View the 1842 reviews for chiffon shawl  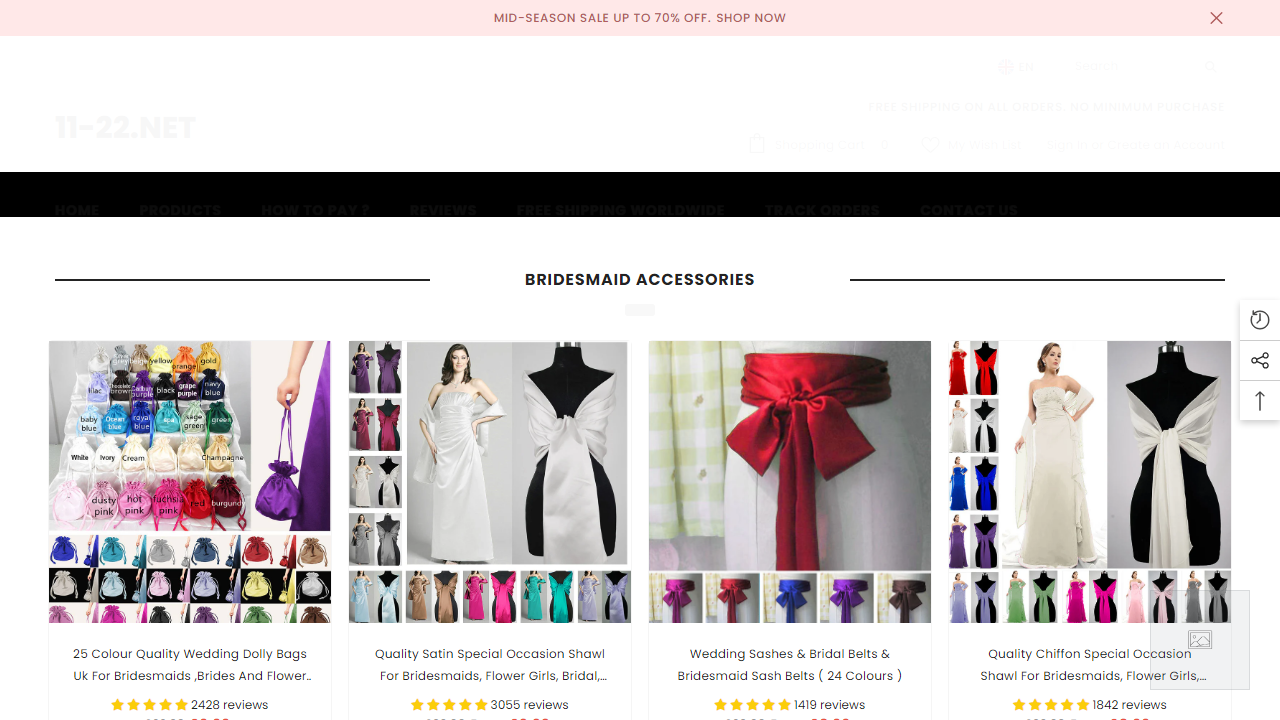[1129, 705]
